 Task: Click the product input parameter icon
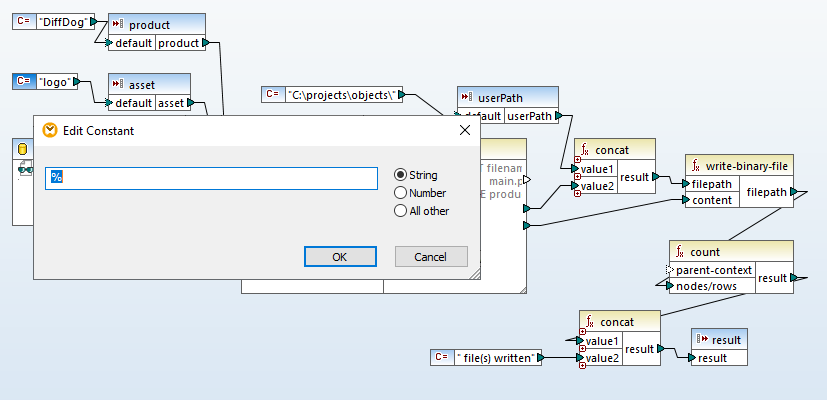[x=116, y=24]
